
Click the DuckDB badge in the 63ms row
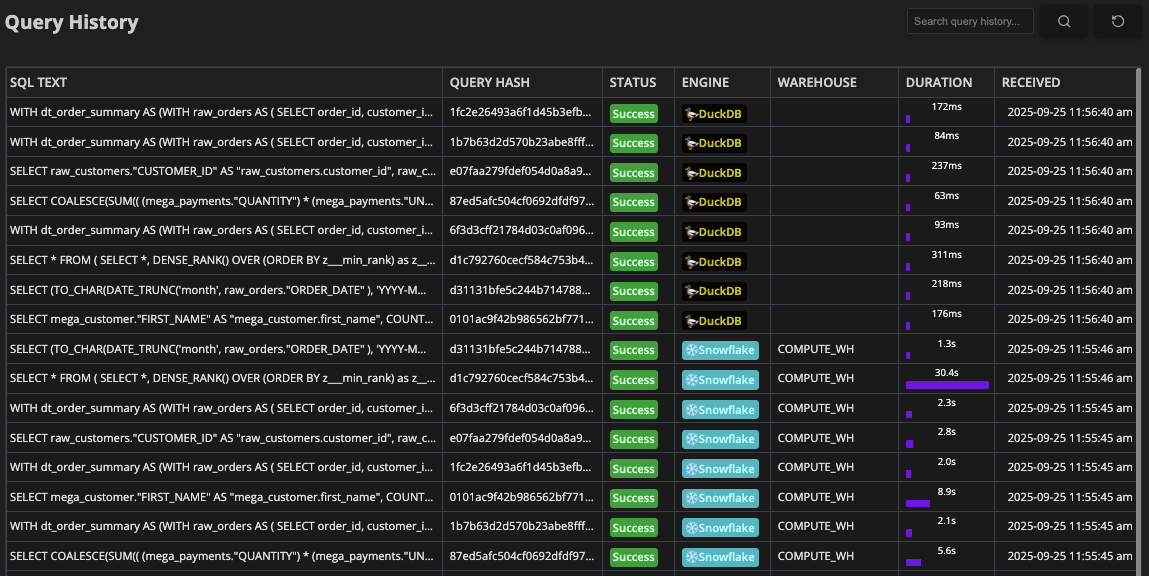(x=714, y=202)
